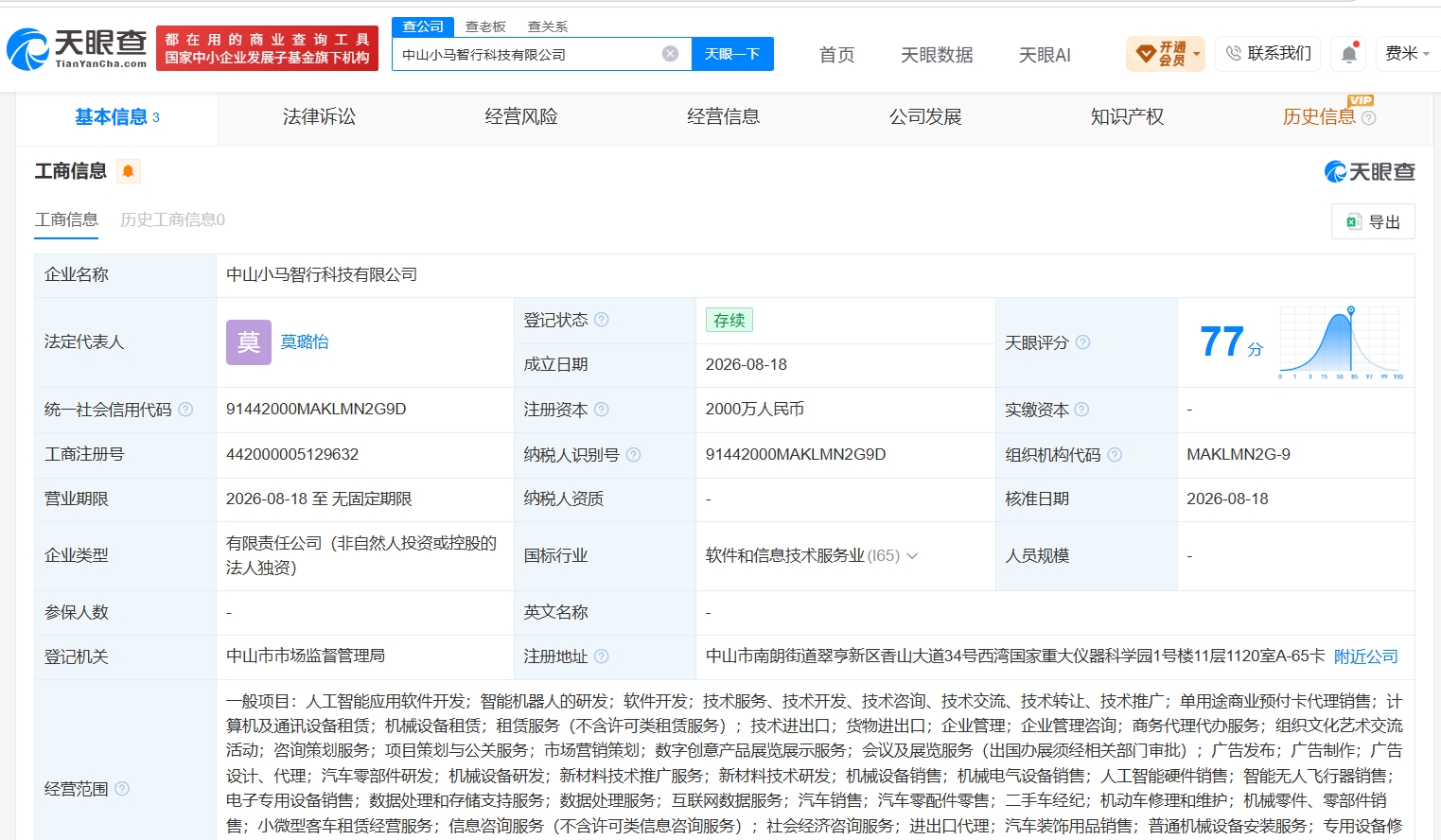Open 开通会员 VIP dropdown

coord(1165,54)
